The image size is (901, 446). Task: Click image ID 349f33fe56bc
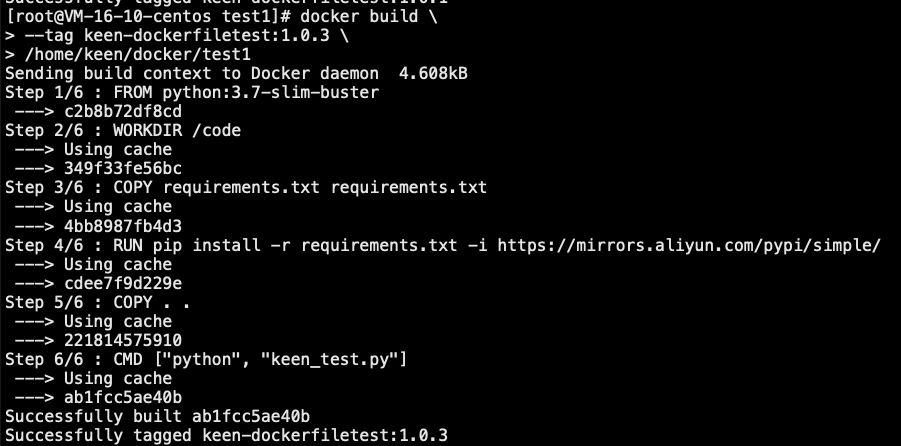click(x=123, y=168)
